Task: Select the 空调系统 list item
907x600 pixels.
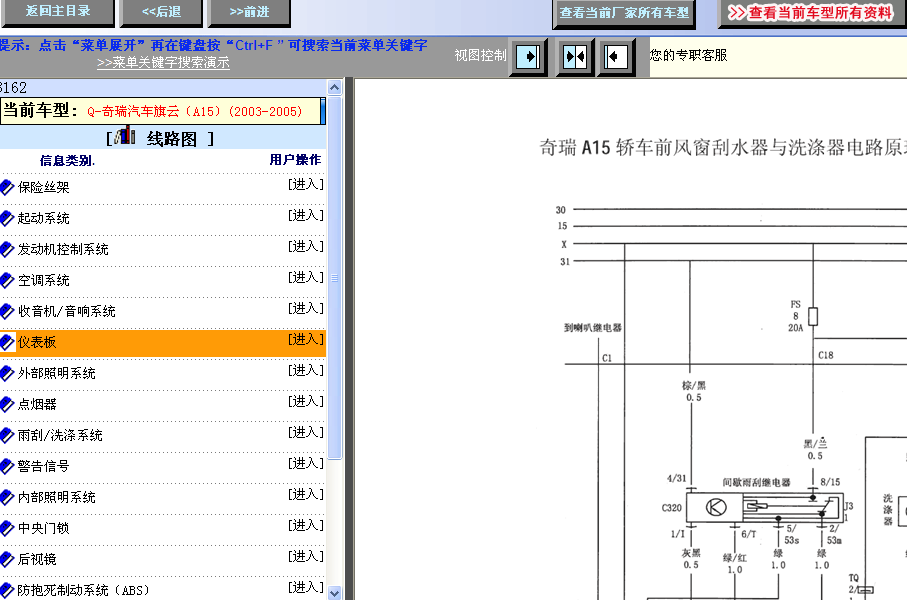Action: click(x=43, y=281)
